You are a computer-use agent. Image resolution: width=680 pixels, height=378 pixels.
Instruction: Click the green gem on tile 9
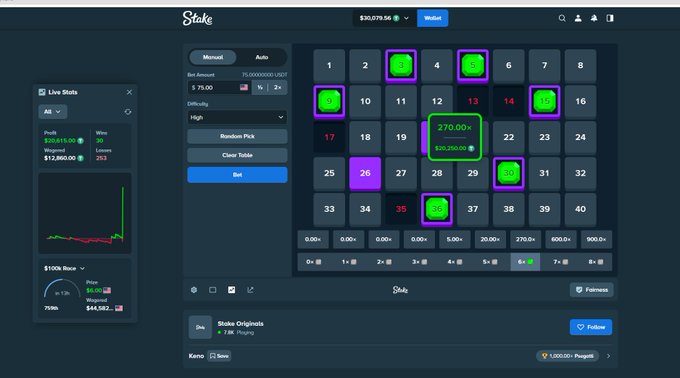pos(329,101)
